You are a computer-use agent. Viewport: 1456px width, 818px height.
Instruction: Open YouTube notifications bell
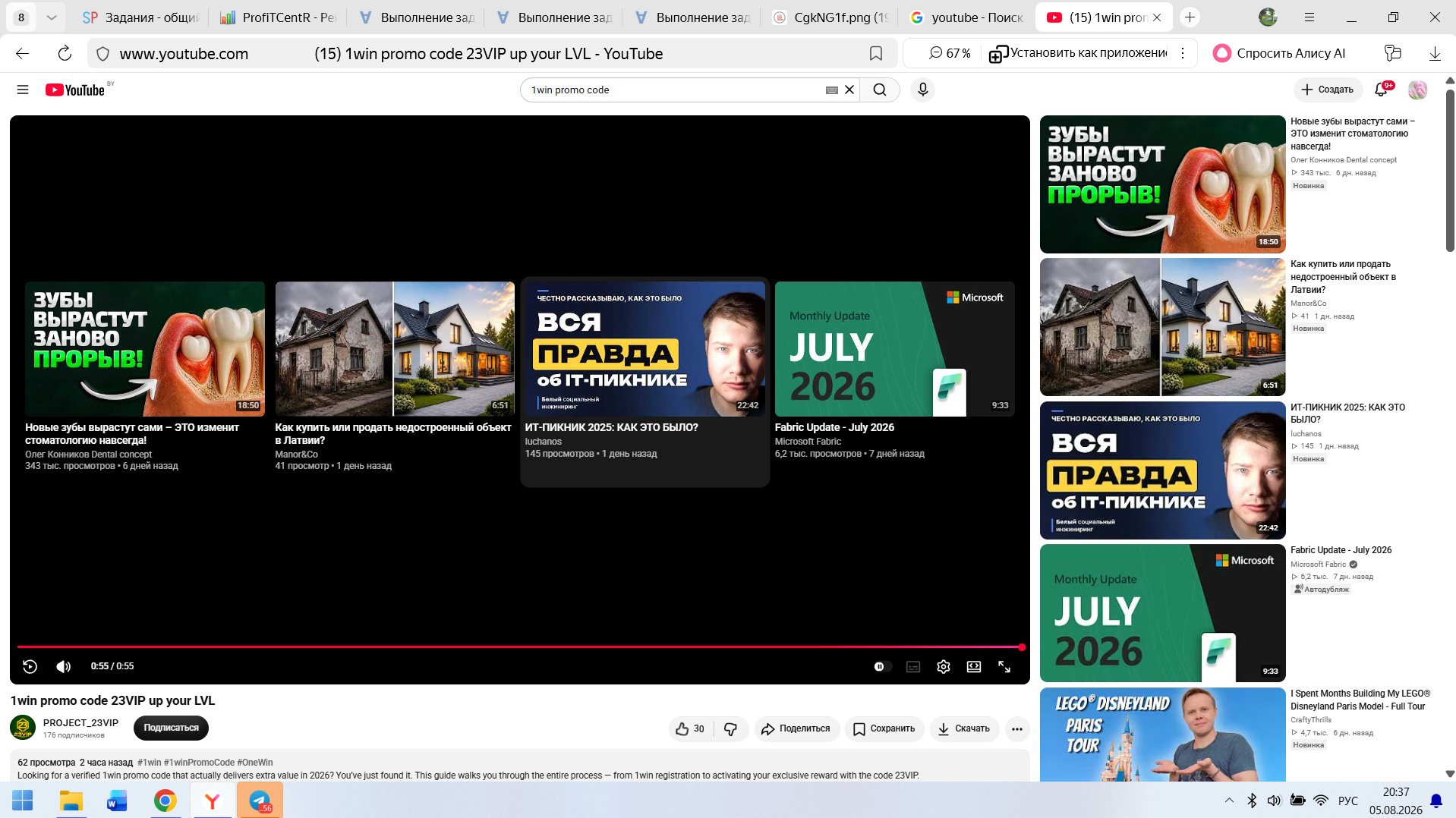tap(1382, 90)
